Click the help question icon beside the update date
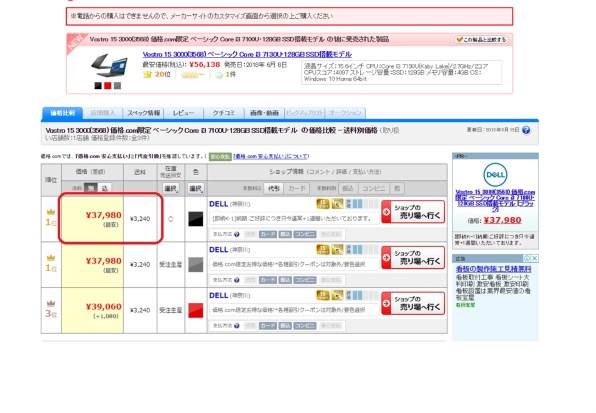Image resolution: width=596 pixels, height=413 pixels. coord(526,130)
